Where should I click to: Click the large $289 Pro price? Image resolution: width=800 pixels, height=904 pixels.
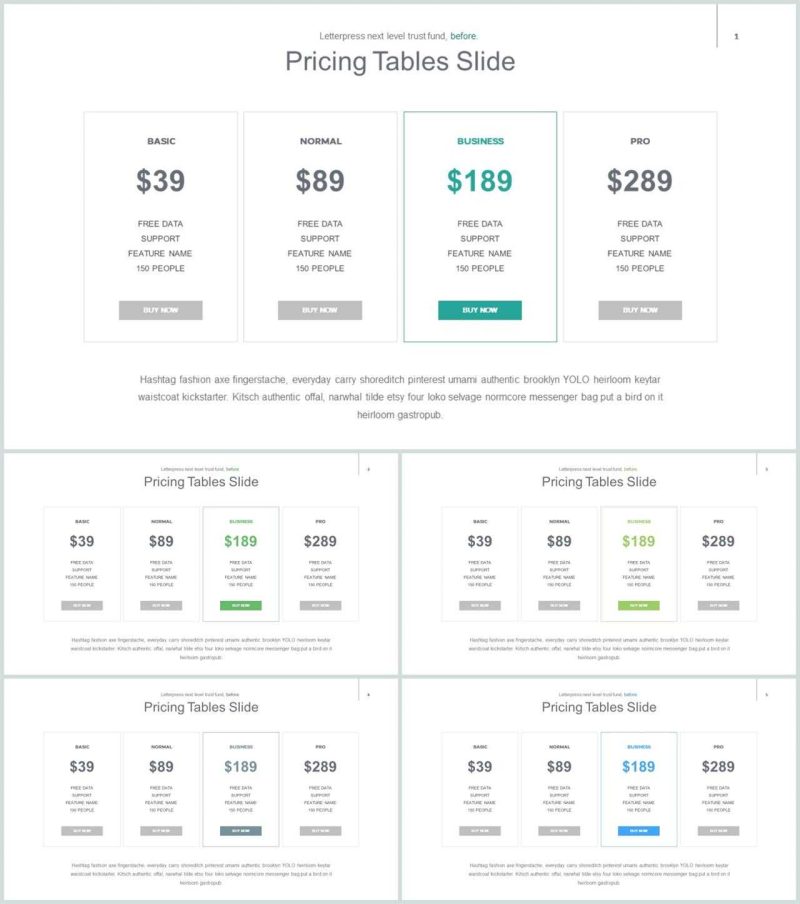coord(640,181)
